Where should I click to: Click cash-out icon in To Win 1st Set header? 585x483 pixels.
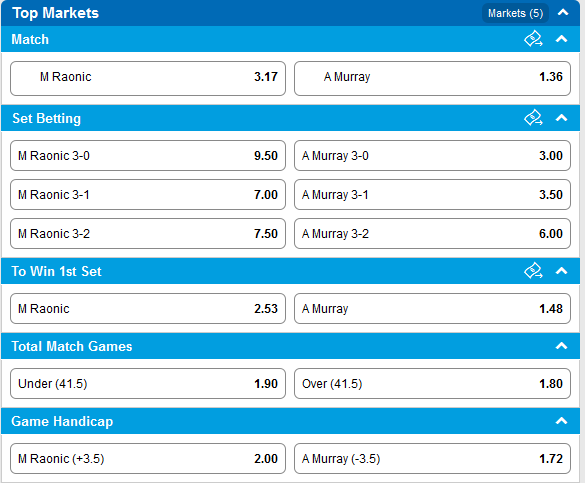pos(533,271)
